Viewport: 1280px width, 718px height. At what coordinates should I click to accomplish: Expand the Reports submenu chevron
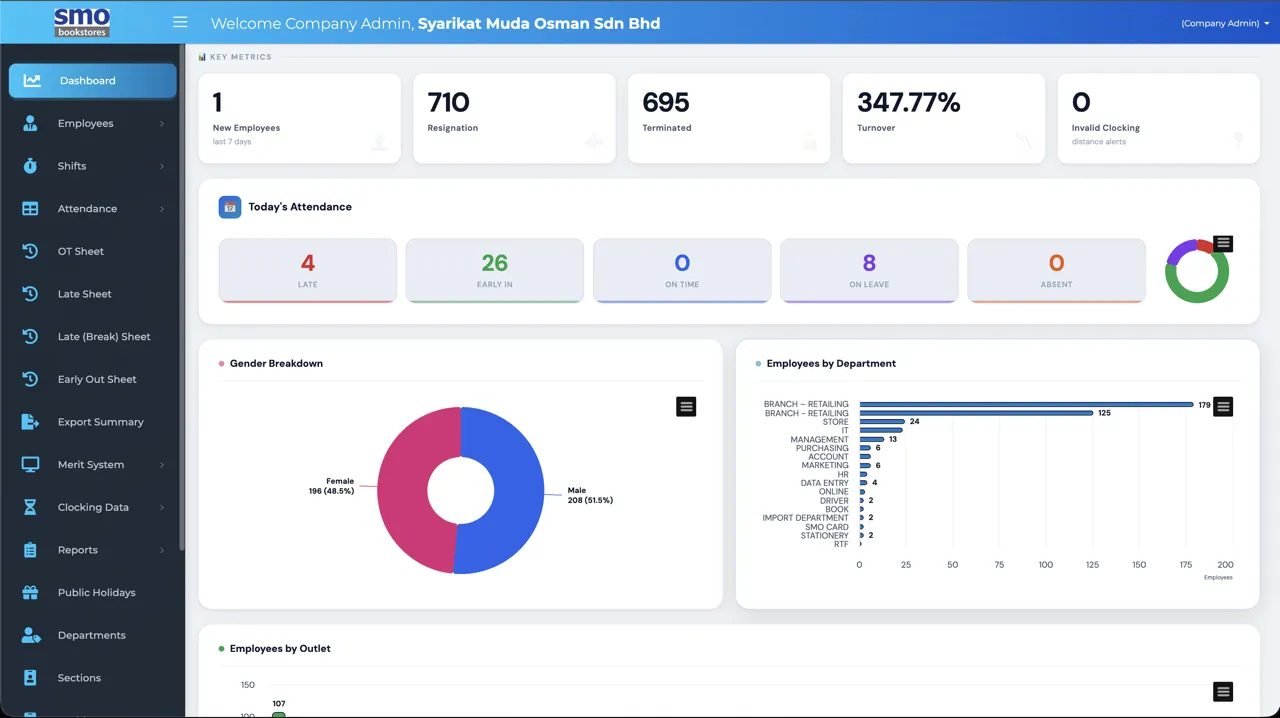point(161,550)
